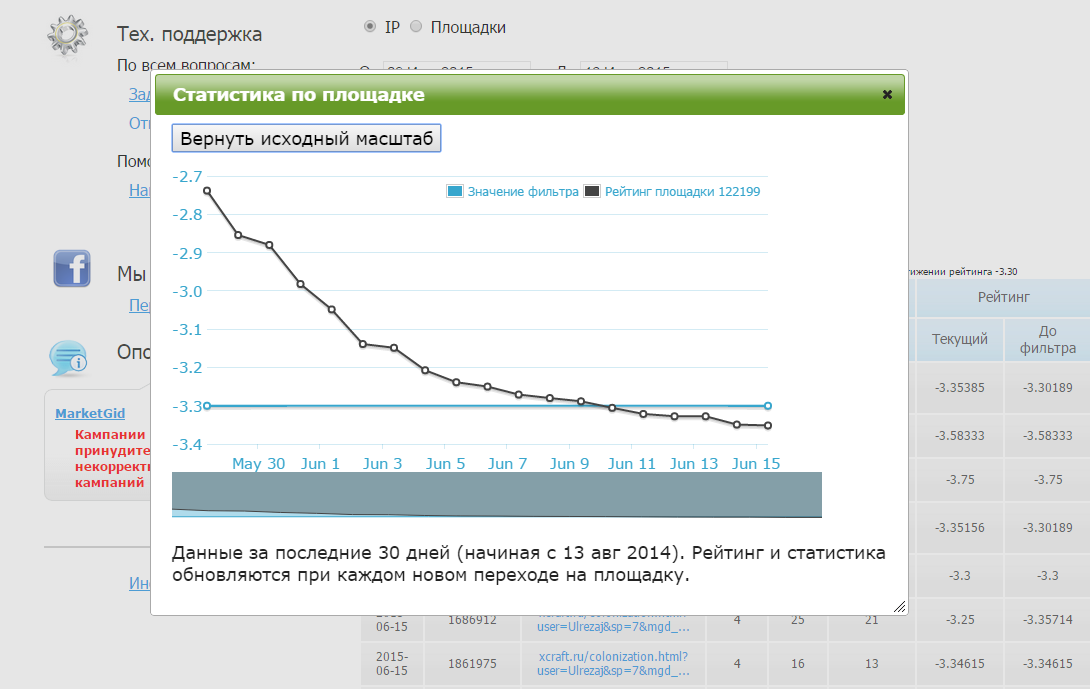1090x689 pixels.
Task: Click Вернуть исходный масштаб button
Action: (307, 138)
